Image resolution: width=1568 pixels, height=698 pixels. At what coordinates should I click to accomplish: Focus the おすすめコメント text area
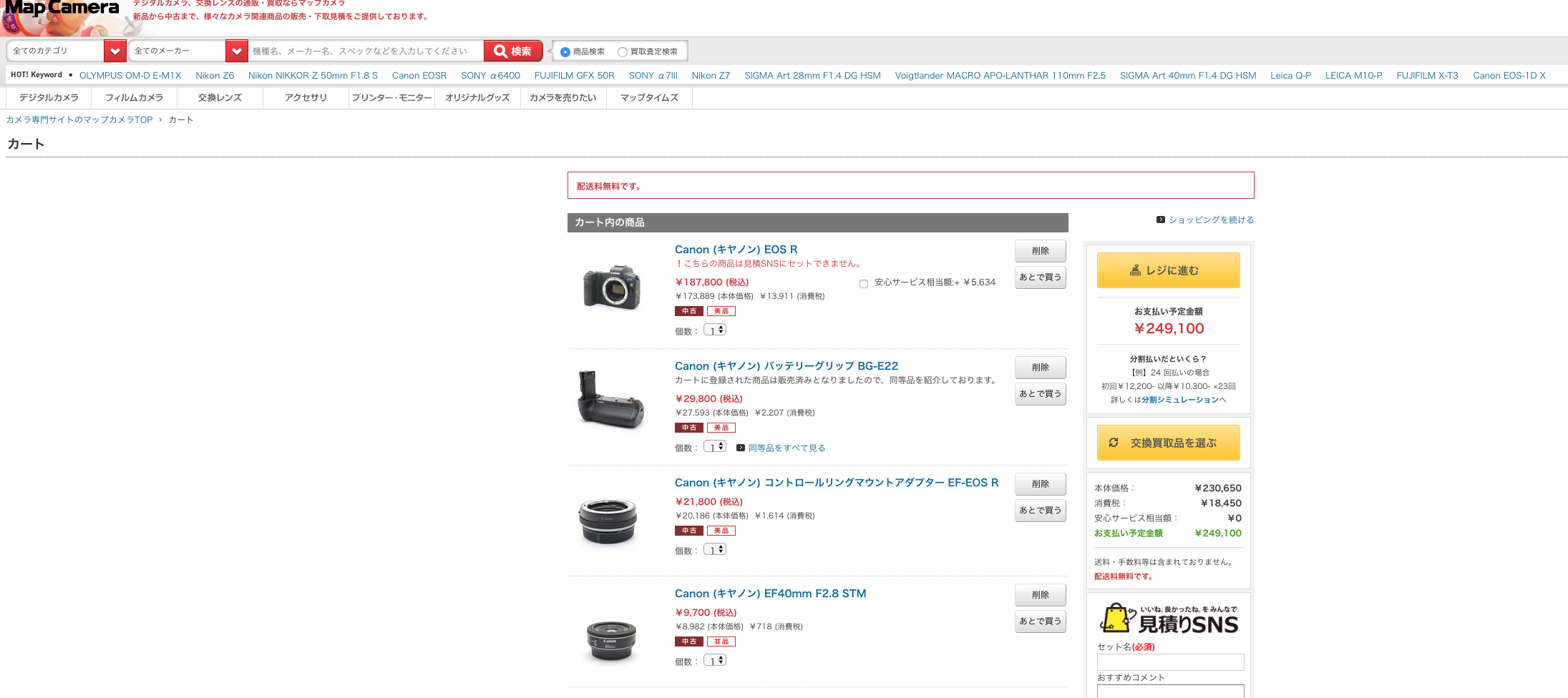(1171, 692)
